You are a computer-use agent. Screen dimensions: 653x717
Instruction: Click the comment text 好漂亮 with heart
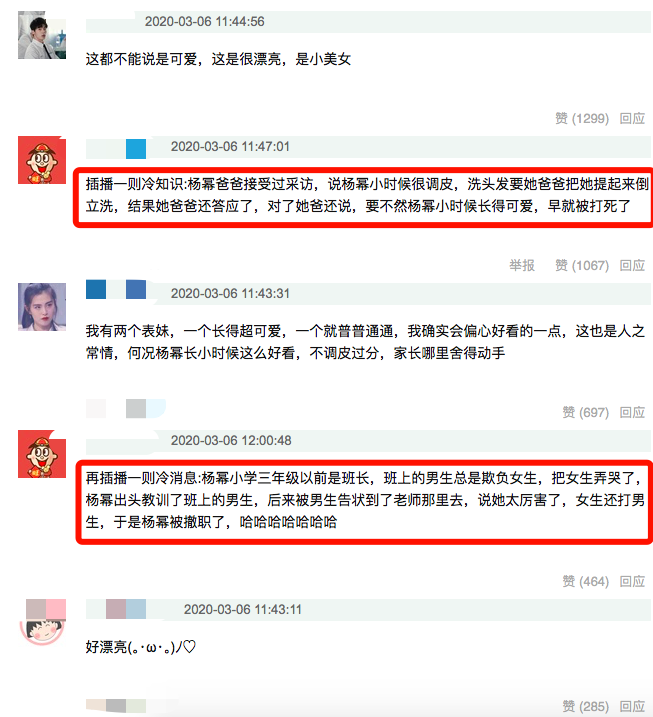point(141,647)
